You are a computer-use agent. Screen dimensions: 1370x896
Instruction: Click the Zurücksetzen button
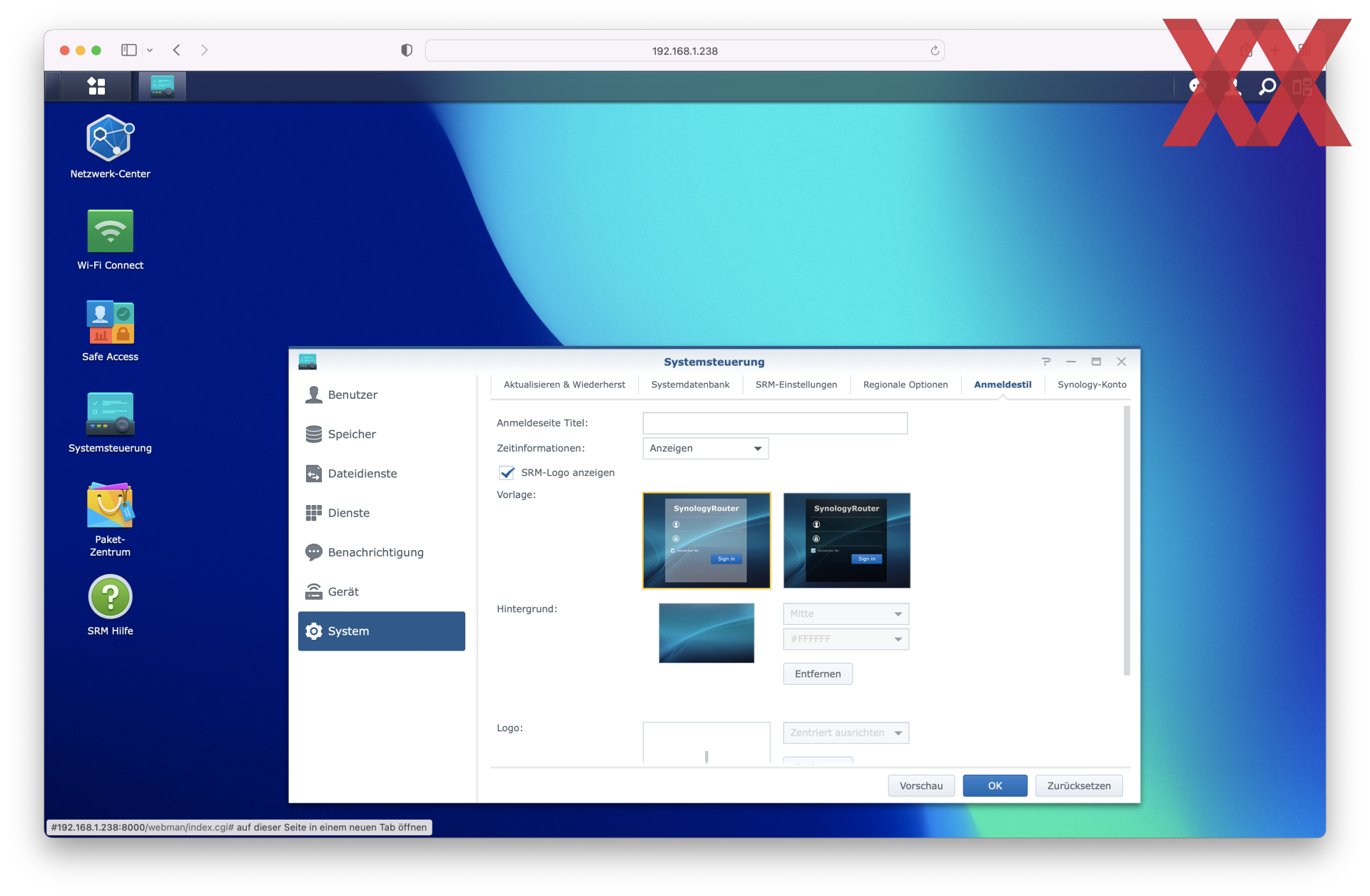click(x=1079, y=785)
